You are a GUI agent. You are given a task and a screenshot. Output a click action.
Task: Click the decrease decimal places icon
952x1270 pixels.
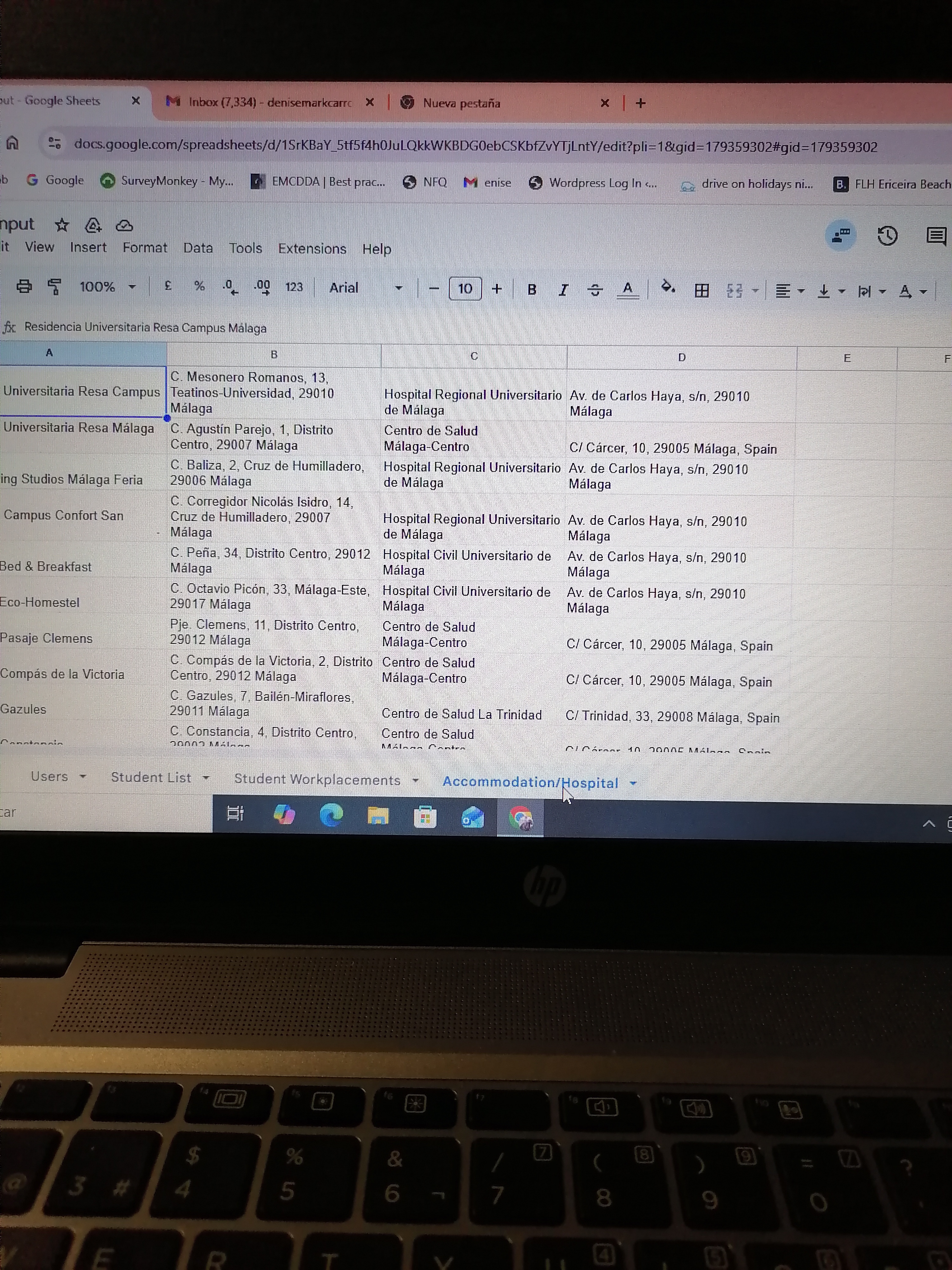click(229, 286)
